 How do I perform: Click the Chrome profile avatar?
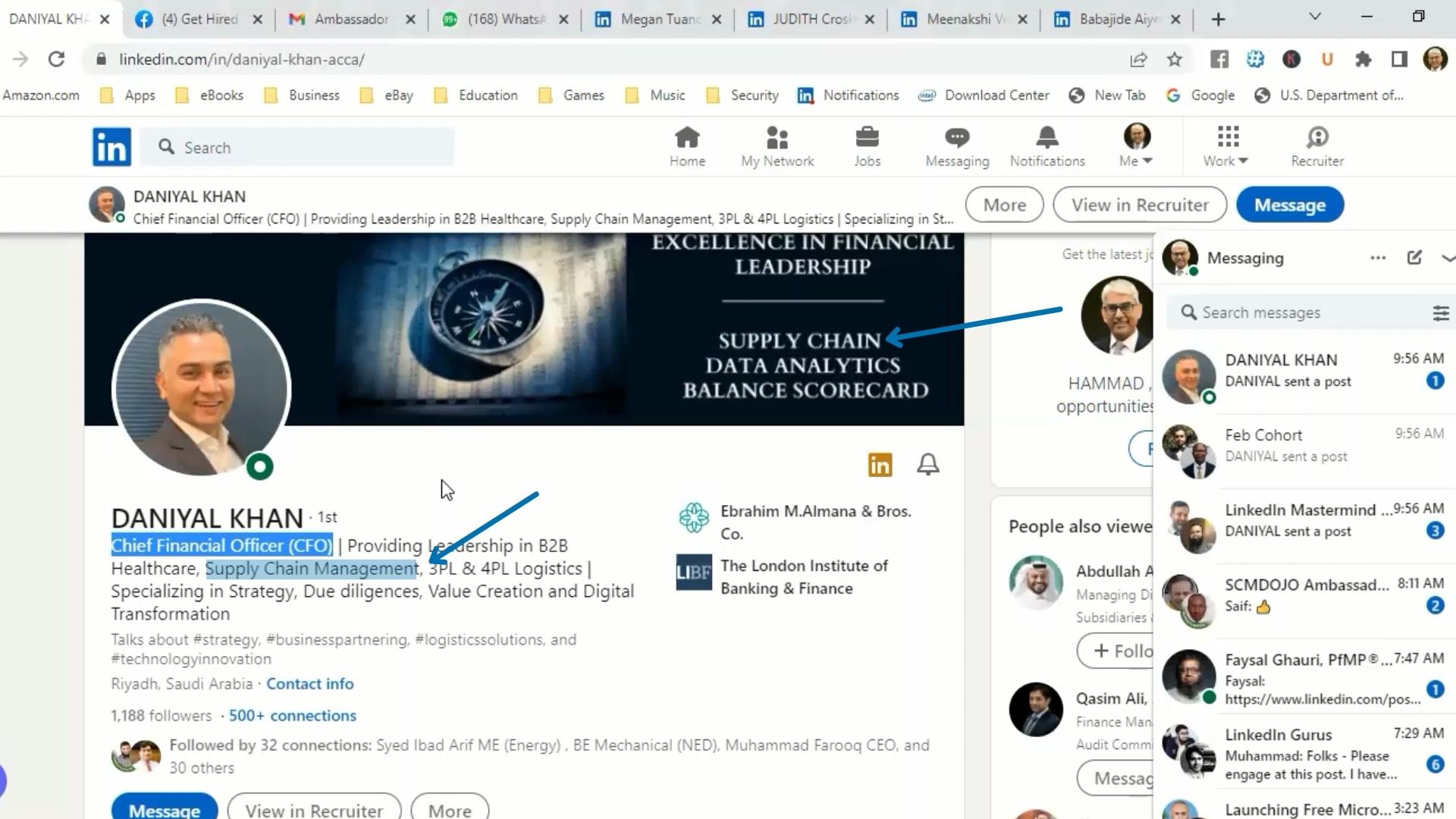tap(1435, 59)
